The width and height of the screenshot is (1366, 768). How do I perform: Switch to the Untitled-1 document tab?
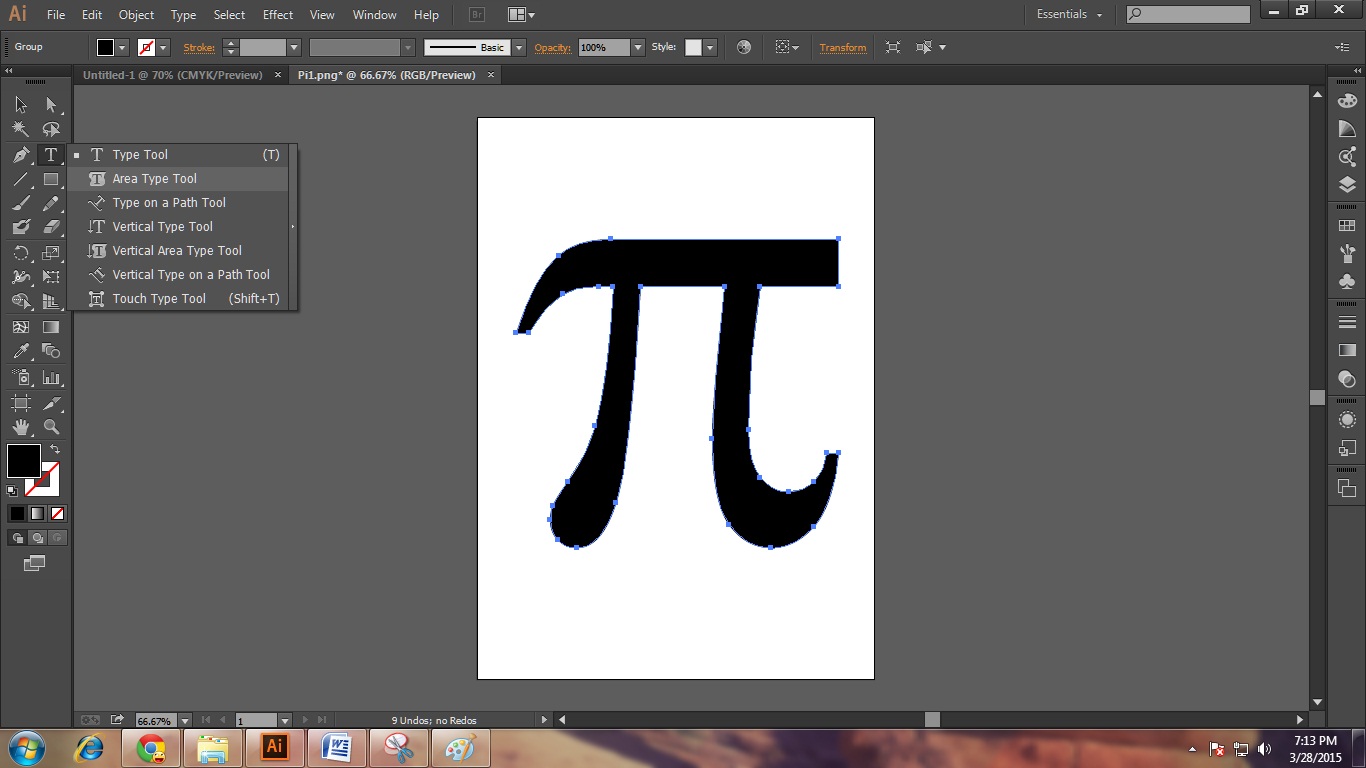point(172,75)
